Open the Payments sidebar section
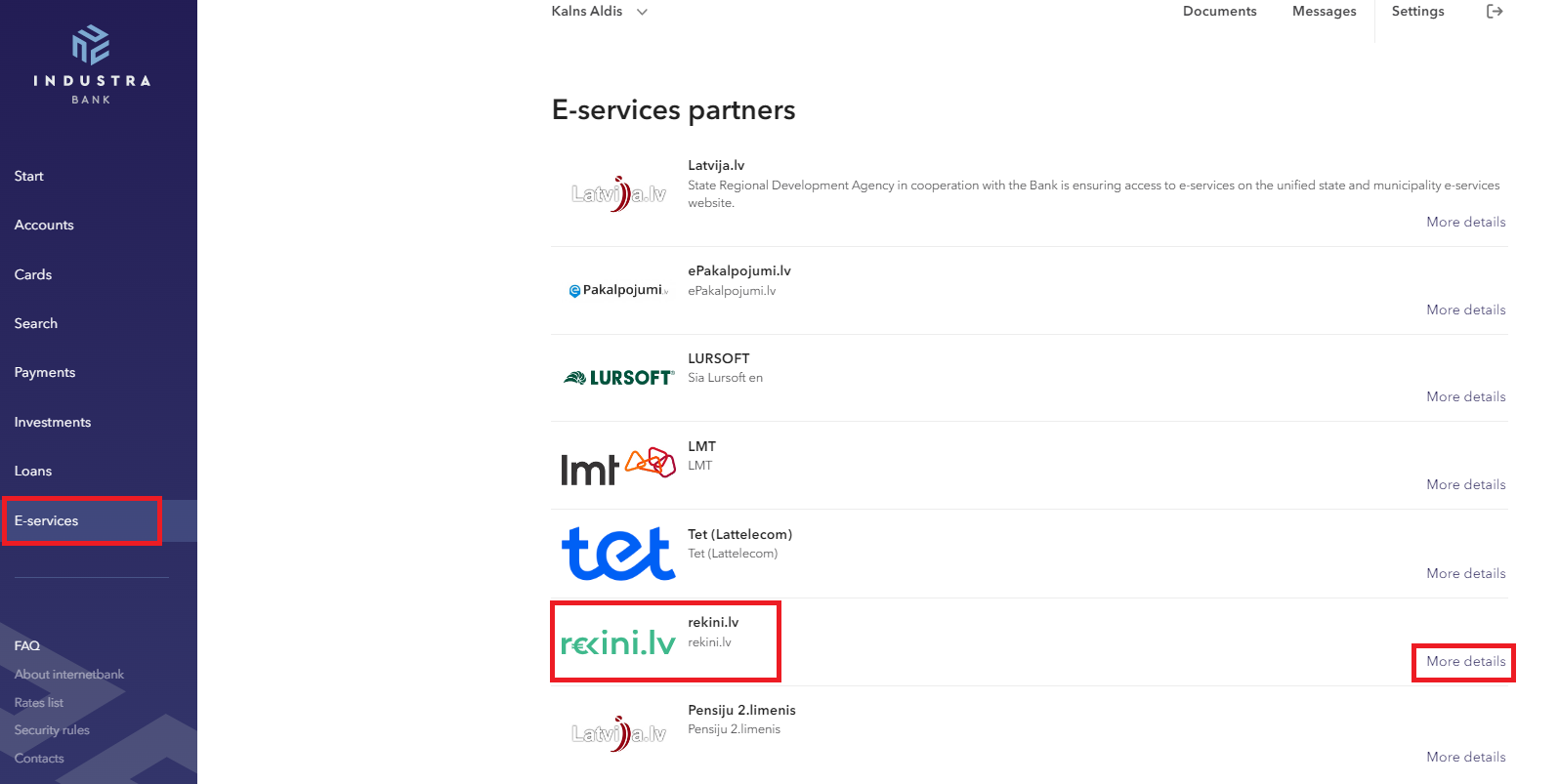Image resolution: width=1559 pixels, height=784 pixels. click(x=45, y=373)
